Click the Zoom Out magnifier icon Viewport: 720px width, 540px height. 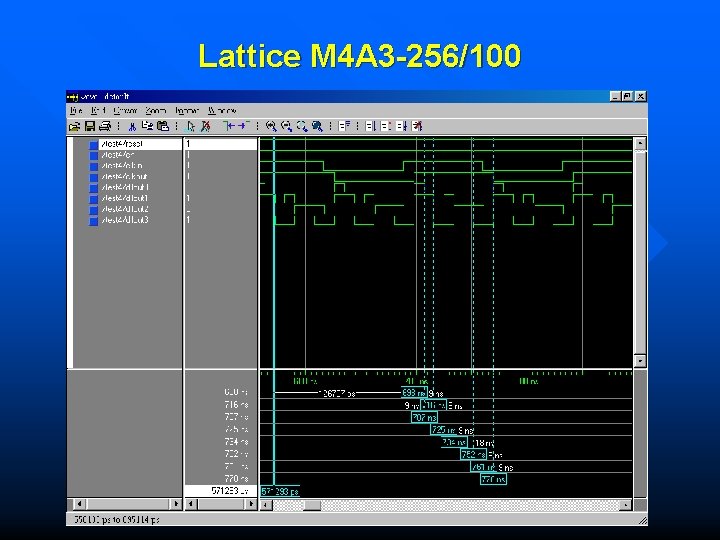point(287,126)
